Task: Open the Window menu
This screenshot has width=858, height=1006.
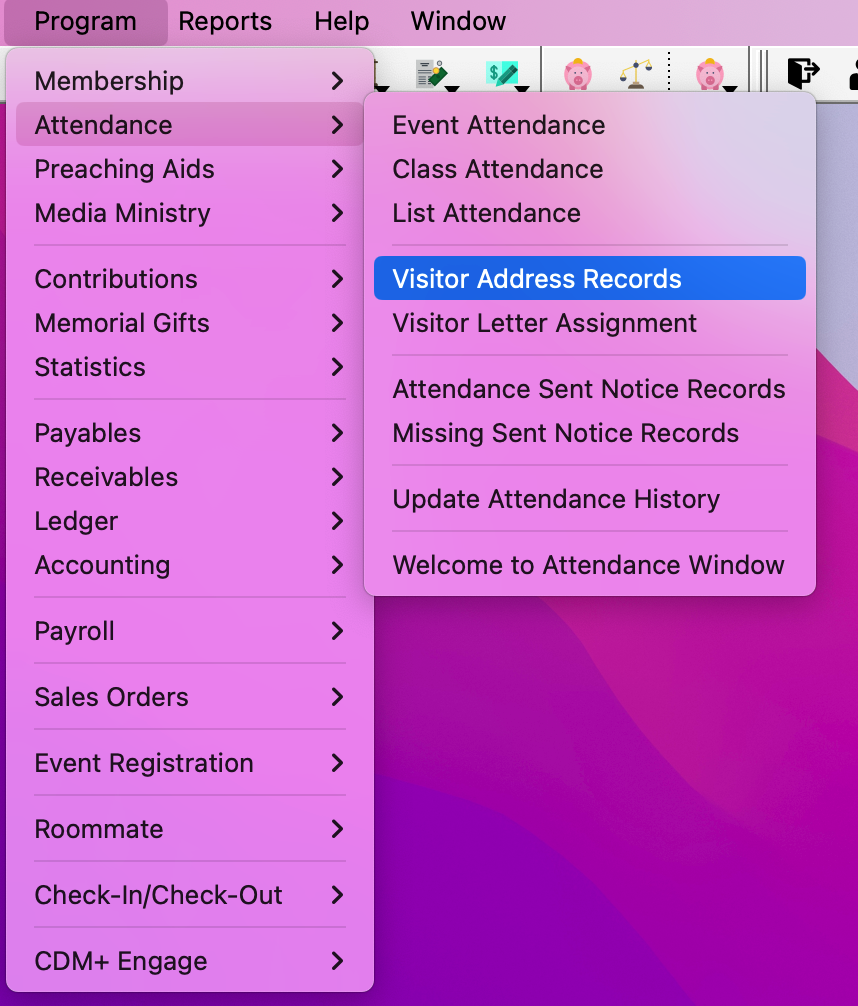Action: click(x=458, y=21)
